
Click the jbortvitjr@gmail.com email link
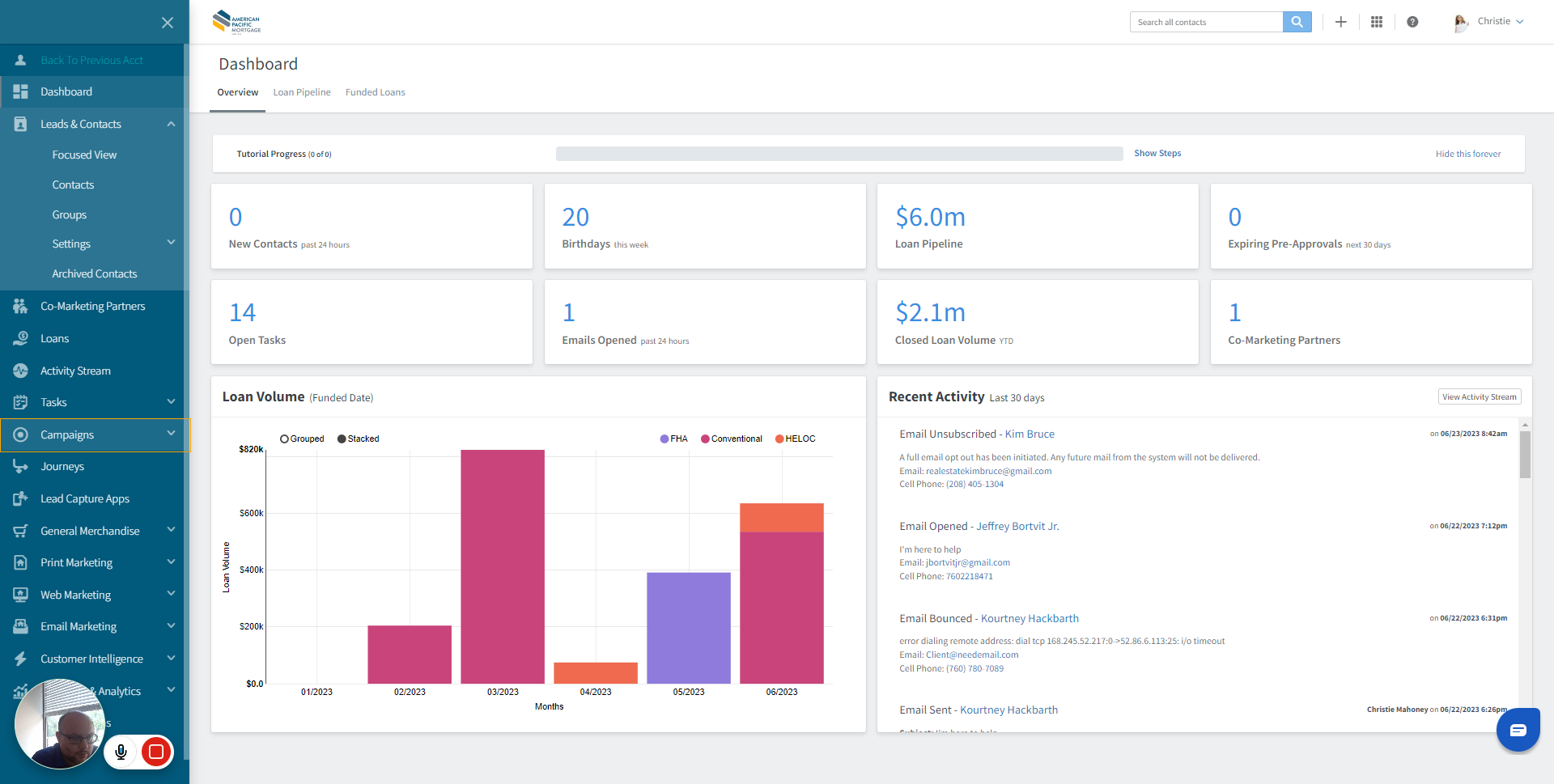click(x=968, y=563)
